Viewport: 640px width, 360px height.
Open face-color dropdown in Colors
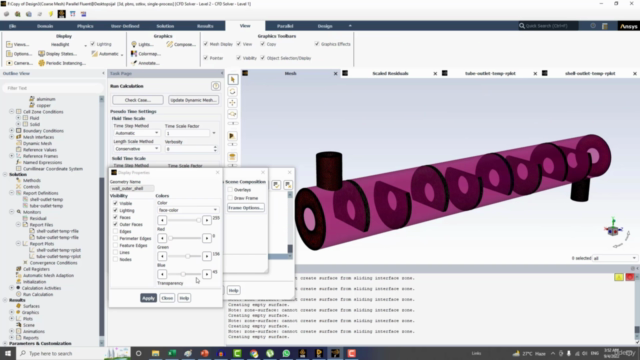[188, 210]
